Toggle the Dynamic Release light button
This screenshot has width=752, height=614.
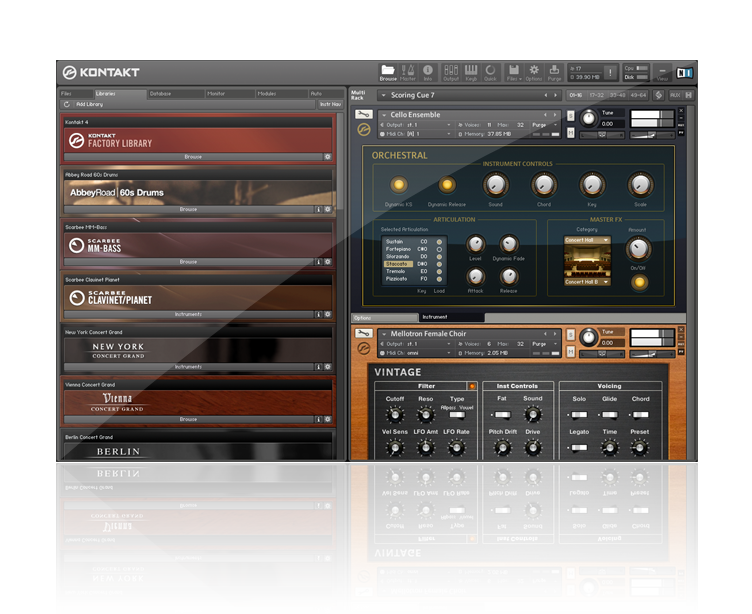(x=447, y=184)
